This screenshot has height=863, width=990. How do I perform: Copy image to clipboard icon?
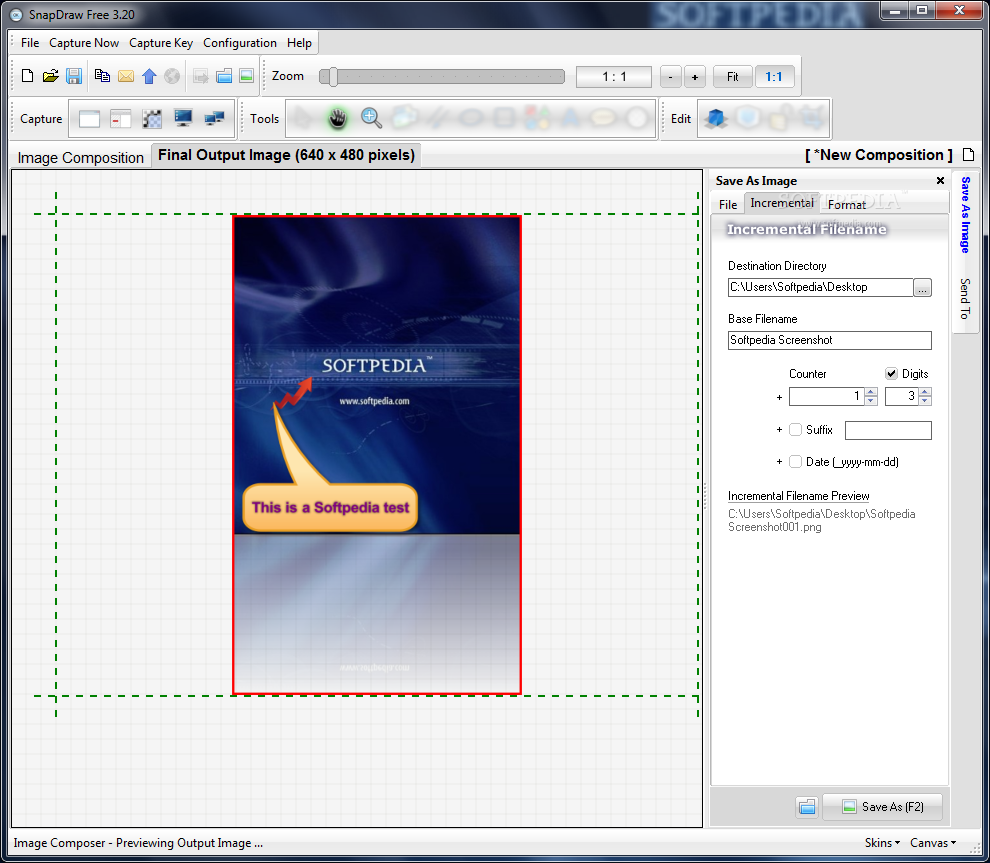pyautogui.click(x=102, y=76)
